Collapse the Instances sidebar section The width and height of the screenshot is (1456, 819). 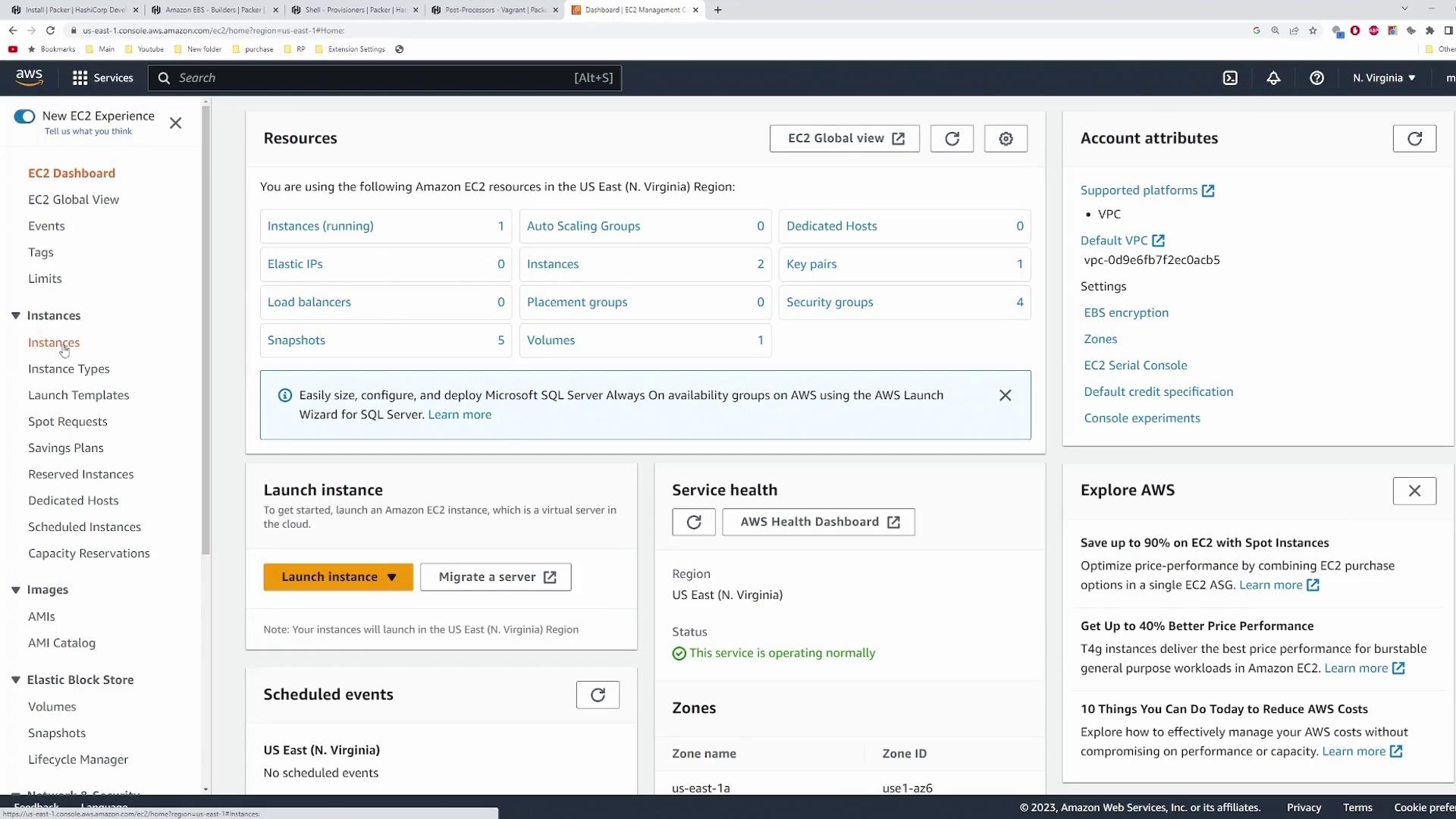[16, 315]
